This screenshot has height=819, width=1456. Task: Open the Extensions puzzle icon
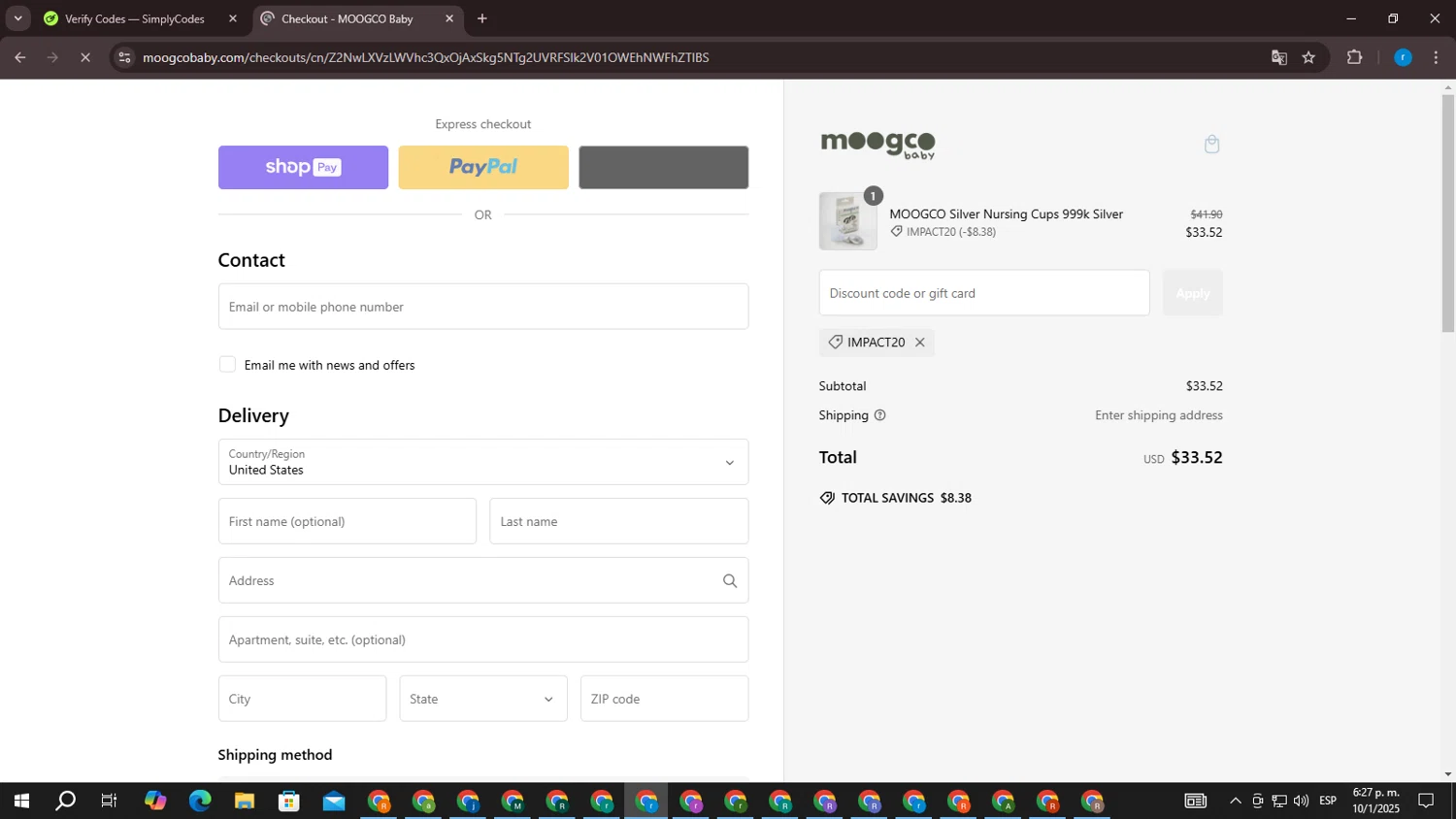pos(1355,58)
